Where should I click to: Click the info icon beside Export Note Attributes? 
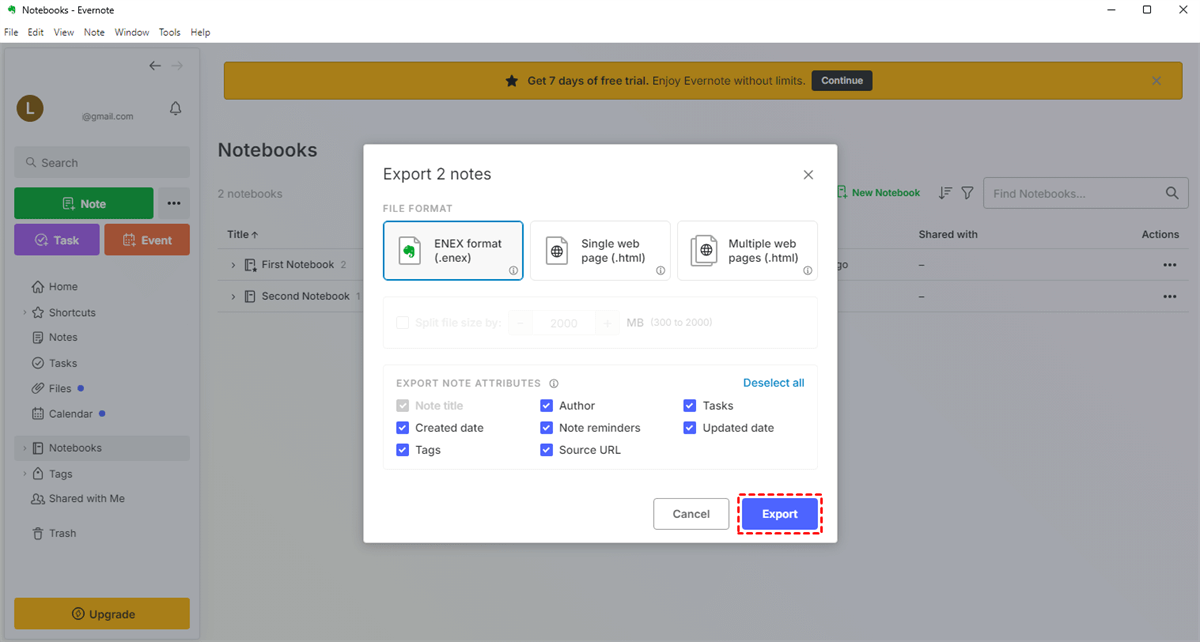(x=554, y=383)
